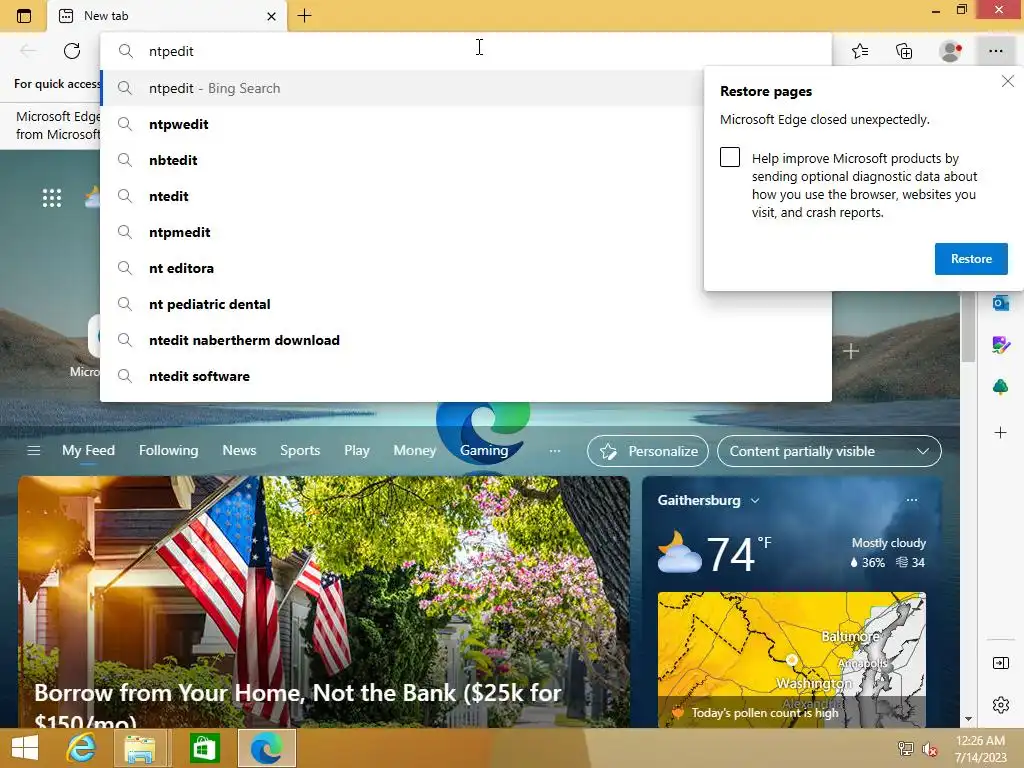Open the weather radar map
Viewport: 1024px width, 768px height.
click(792, 658)
